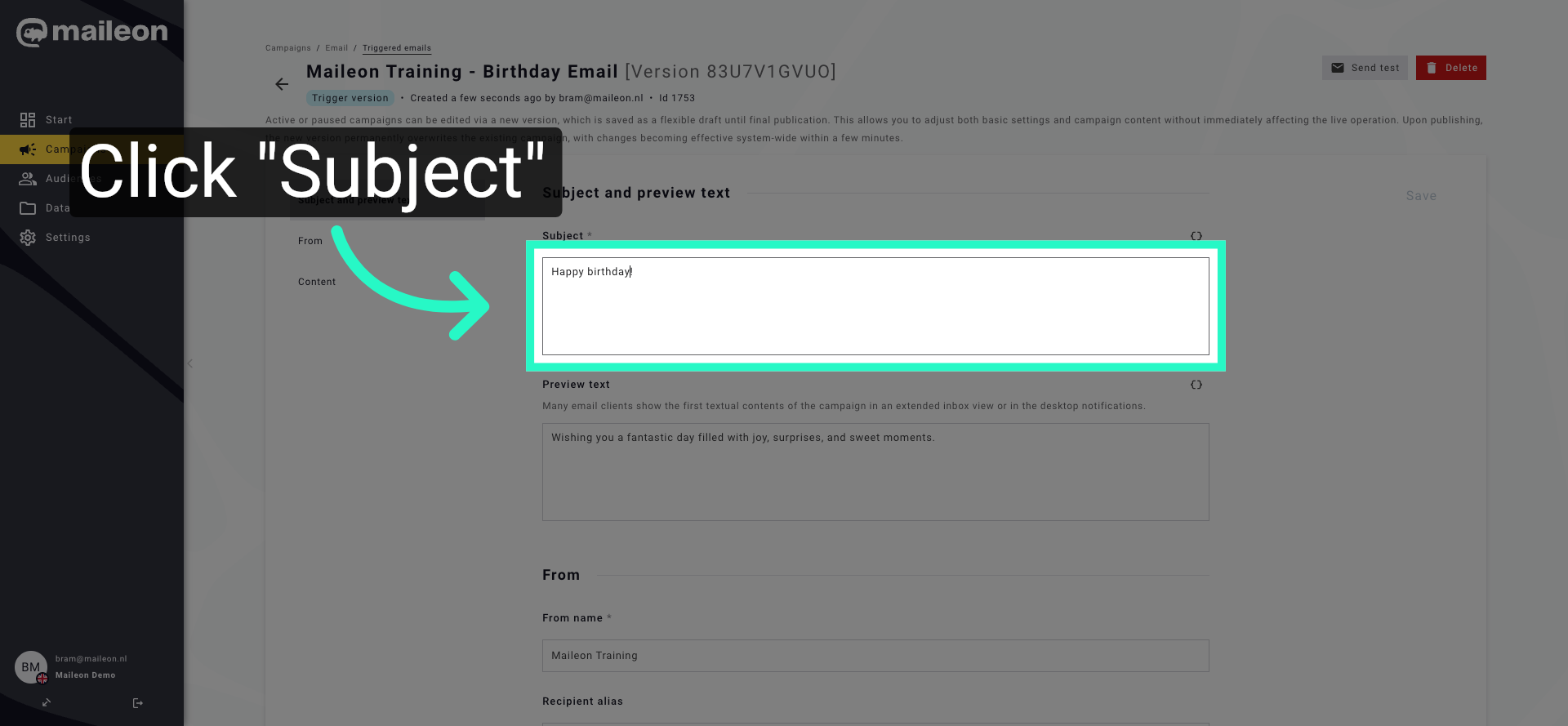The height and width of the screenshot is (726, 1568).
Task: Open the Start dashboard icon
Action: 28,119
